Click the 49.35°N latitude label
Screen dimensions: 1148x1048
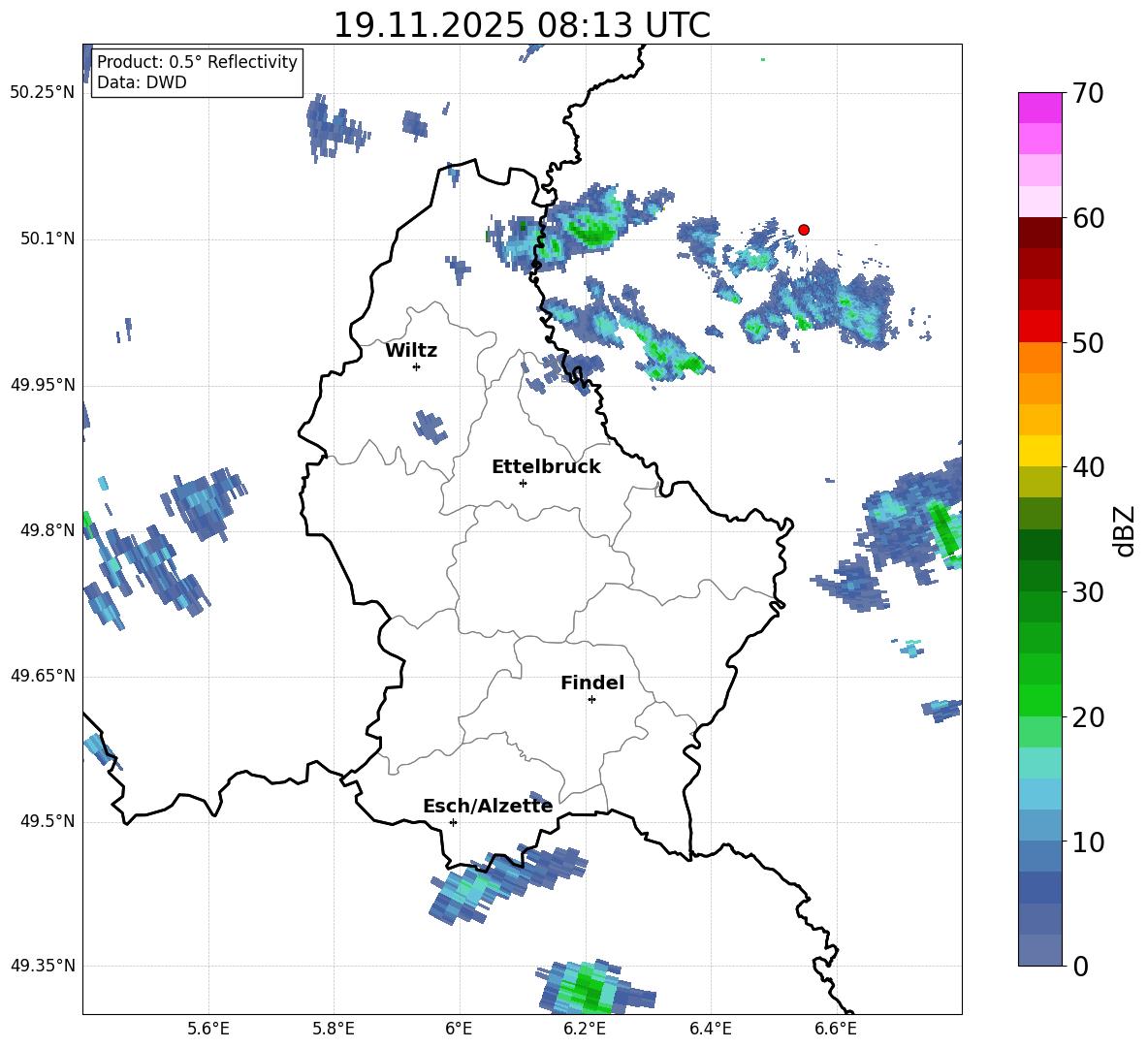[x=43, y=966]
